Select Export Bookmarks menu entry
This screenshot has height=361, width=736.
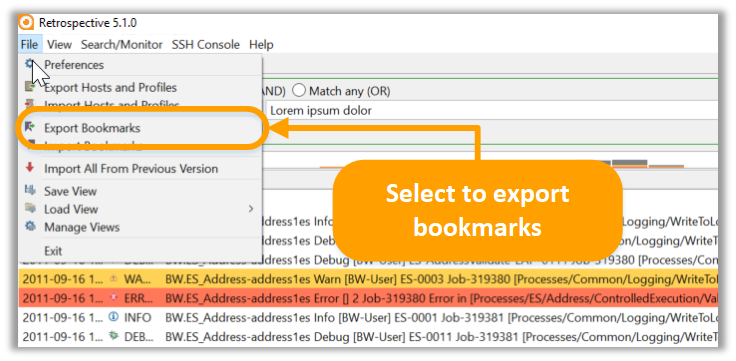coord(140,128)
